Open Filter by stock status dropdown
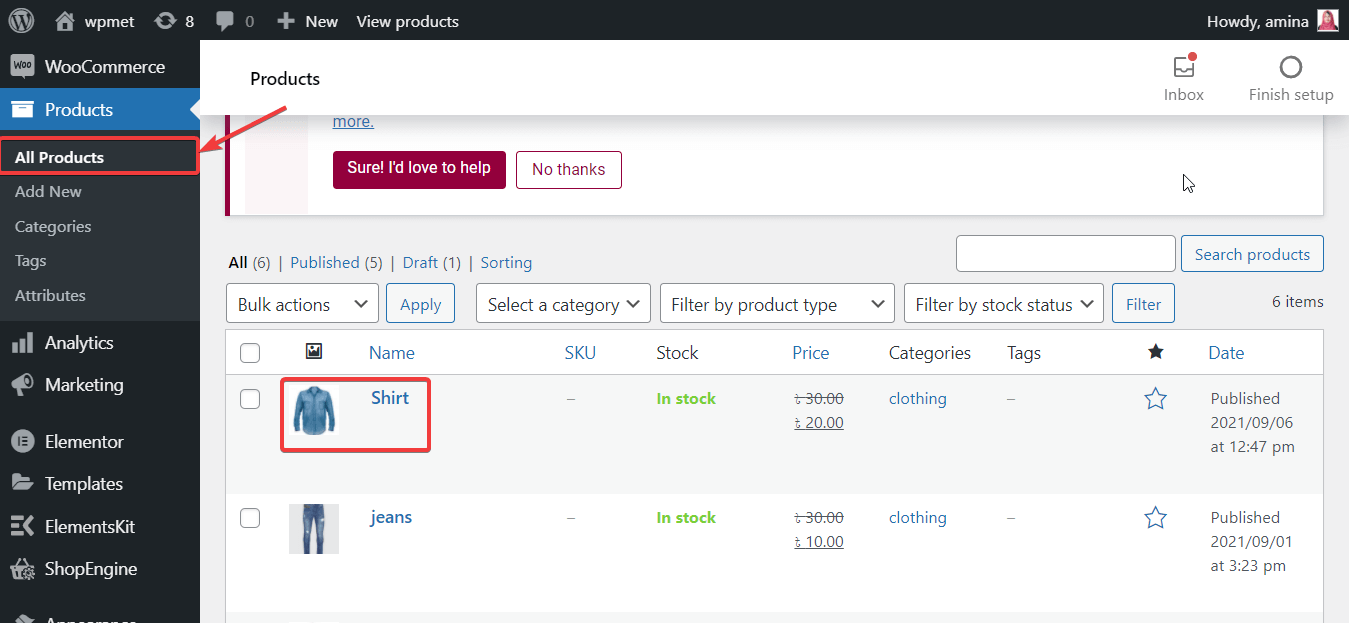Image resolution: width=1349 pixels, height=623 pixels. coord(1003,304)
